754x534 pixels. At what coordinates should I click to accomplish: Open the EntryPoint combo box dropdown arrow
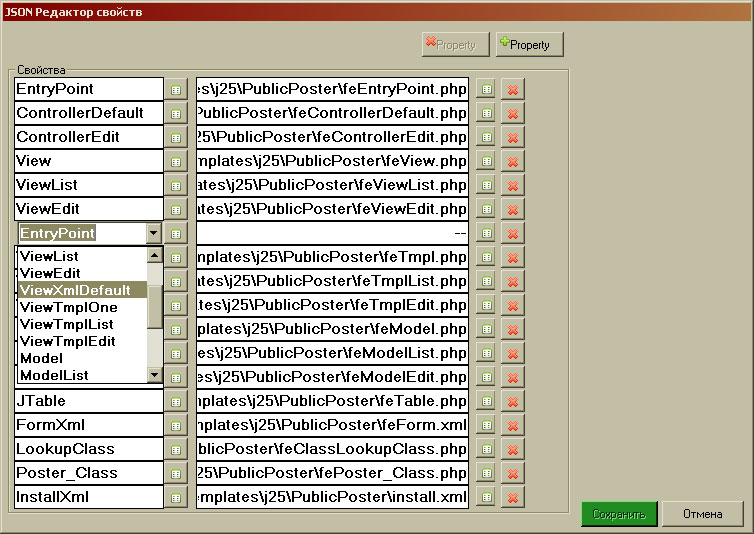[x=153, y=233]
